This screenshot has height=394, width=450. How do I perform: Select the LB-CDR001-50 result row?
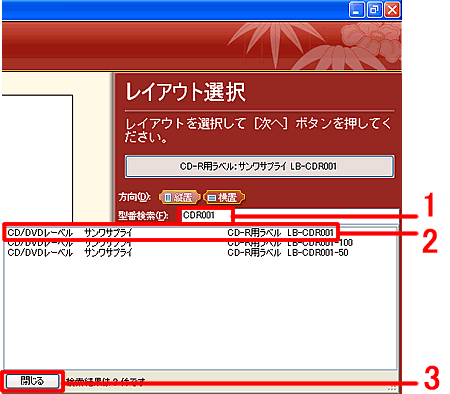201,253
